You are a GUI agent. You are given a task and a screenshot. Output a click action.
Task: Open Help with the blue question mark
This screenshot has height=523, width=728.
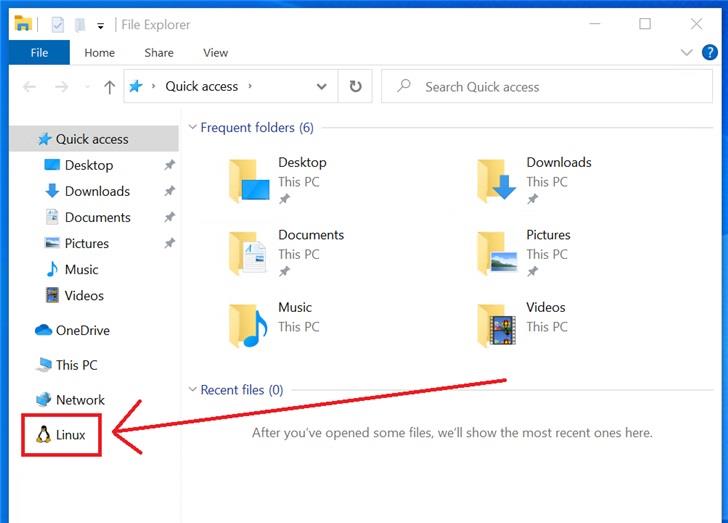(709, 52)
